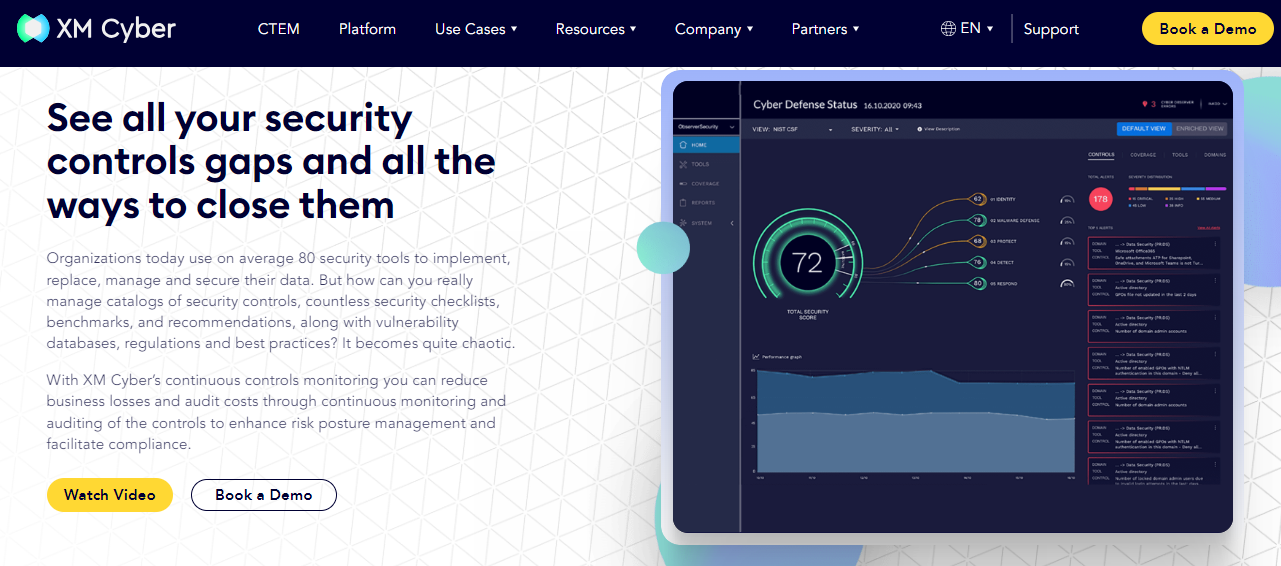Screen dimensions: 1281x566
Task: Click the '05 RESPOND' label
Action: click(1003, 283)
